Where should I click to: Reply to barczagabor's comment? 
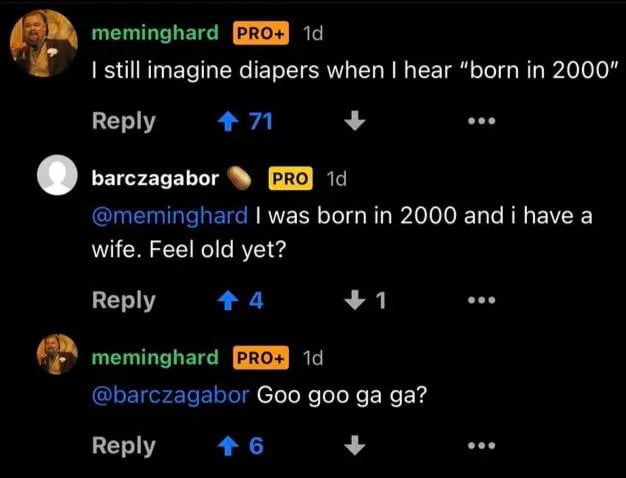(123, 299)
